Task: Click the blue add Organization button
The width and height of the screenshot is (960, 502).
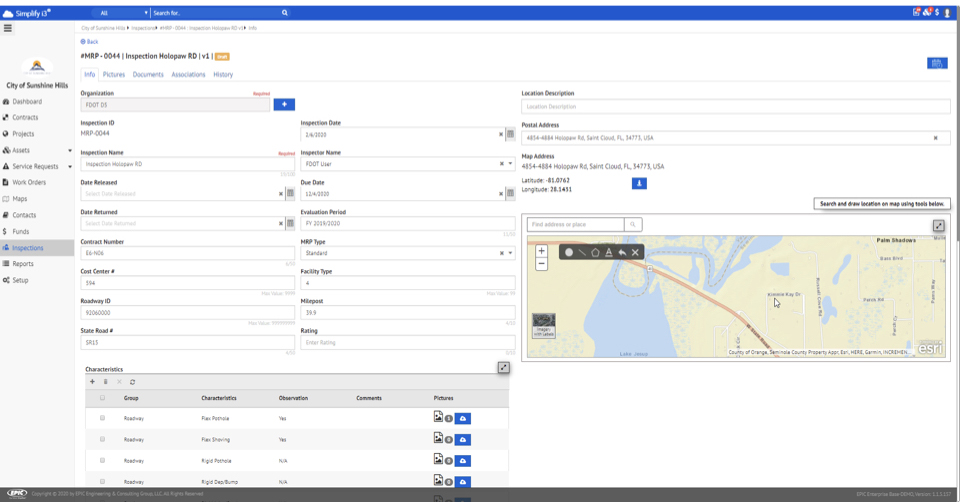Action: pos(284,104)
